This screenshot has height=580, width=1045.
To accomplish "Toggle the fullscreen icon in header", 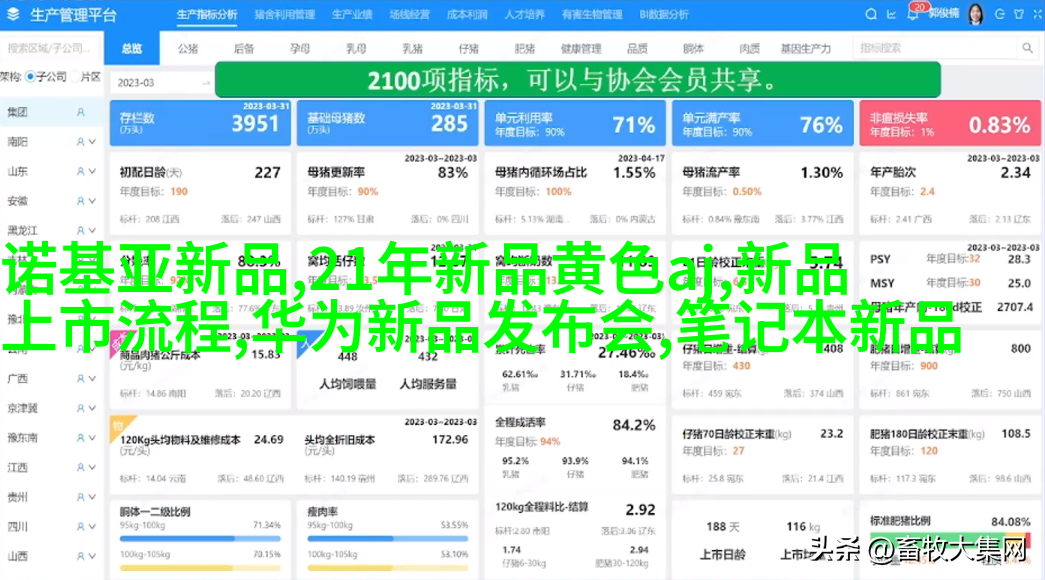I will (1037, 14).
